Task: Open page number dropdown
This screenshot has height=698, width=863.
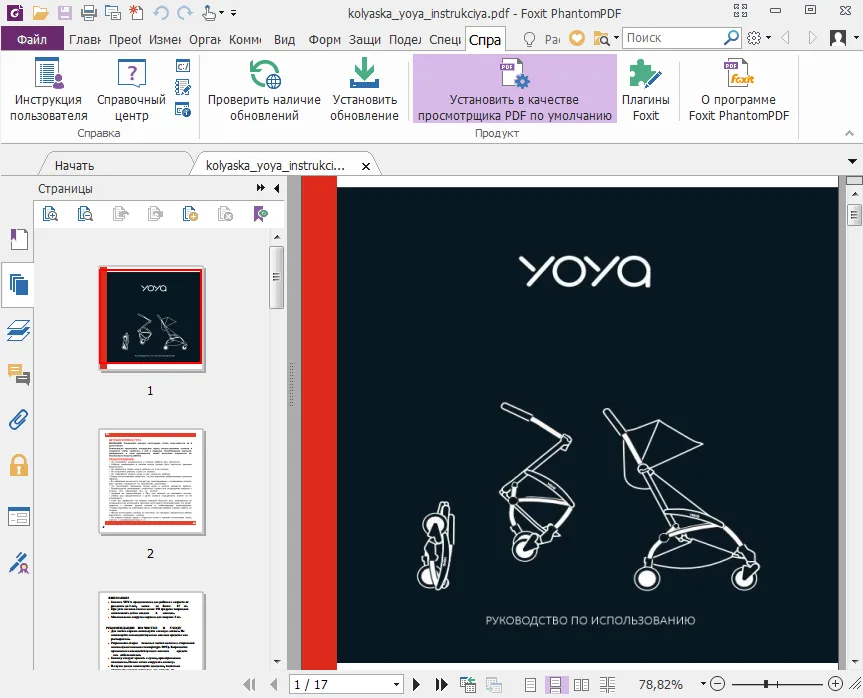Action: [396, 685]
